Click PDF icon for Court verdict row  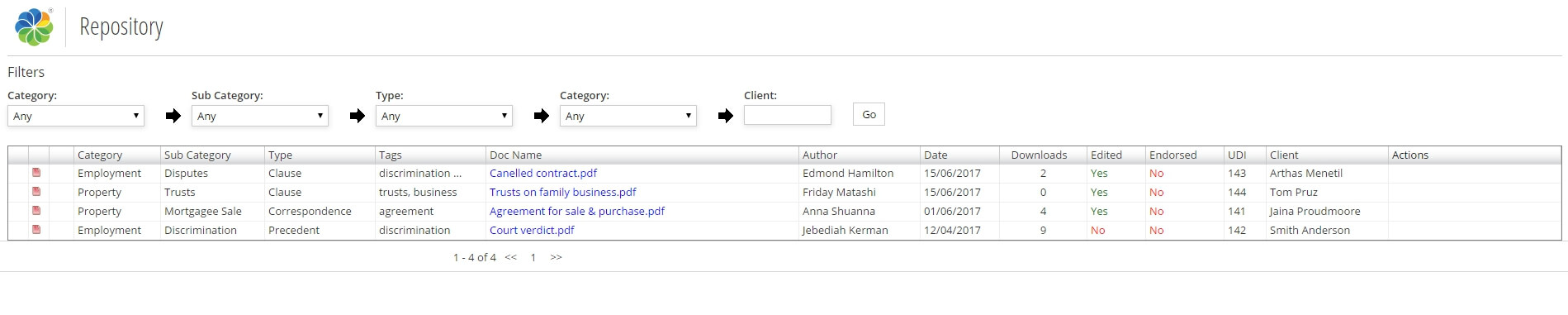pyautogui.click(x=36, y=230)
